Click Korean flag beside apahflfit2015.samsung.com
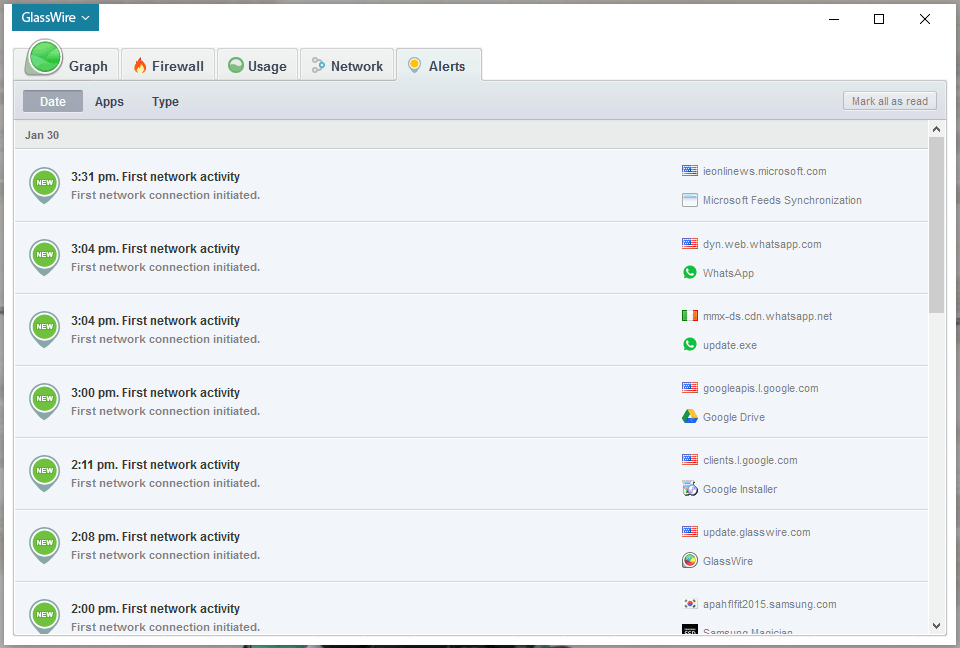 point(690,603)
